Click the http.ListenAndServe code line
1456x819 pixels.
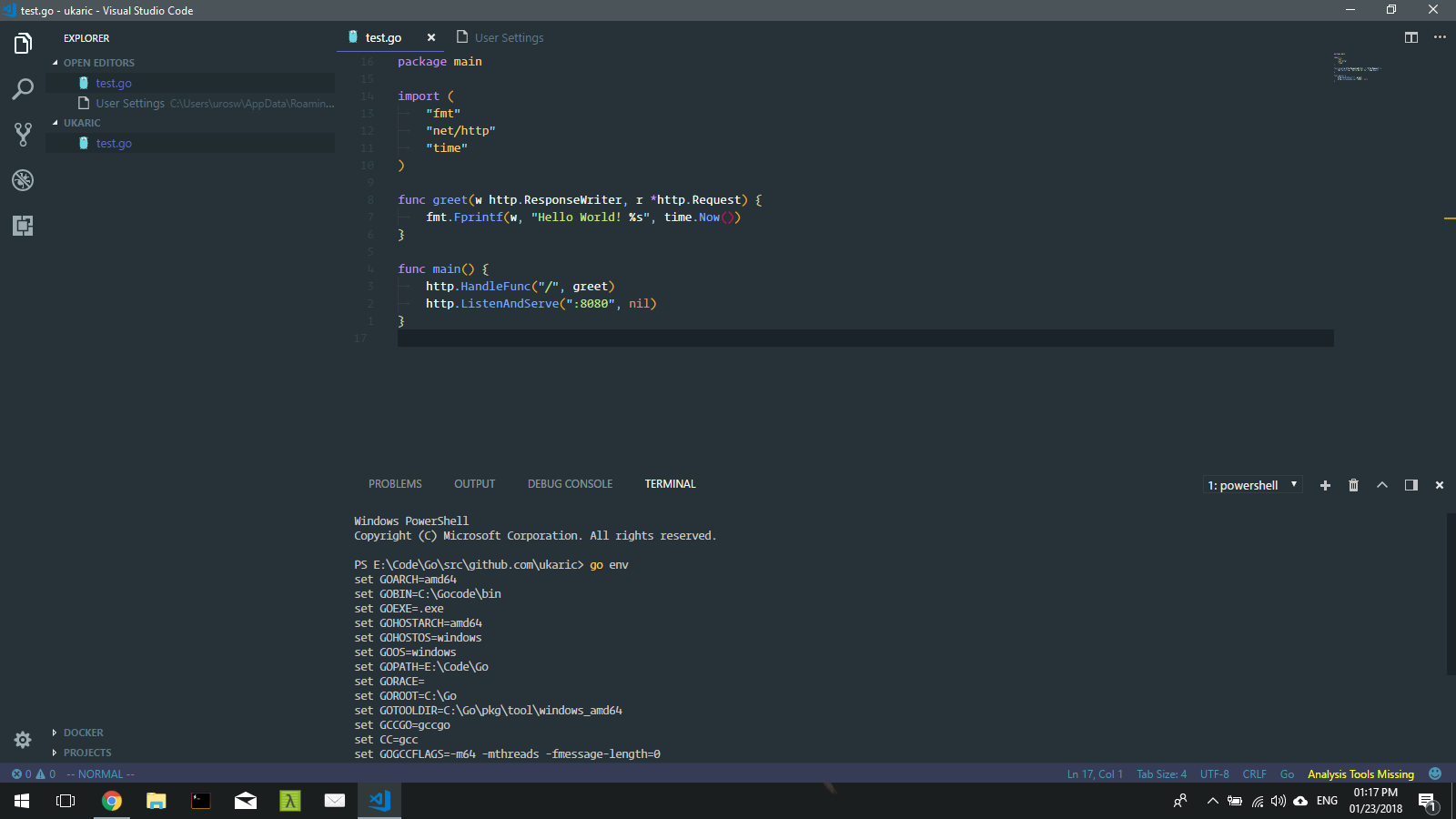pos(541,303)
